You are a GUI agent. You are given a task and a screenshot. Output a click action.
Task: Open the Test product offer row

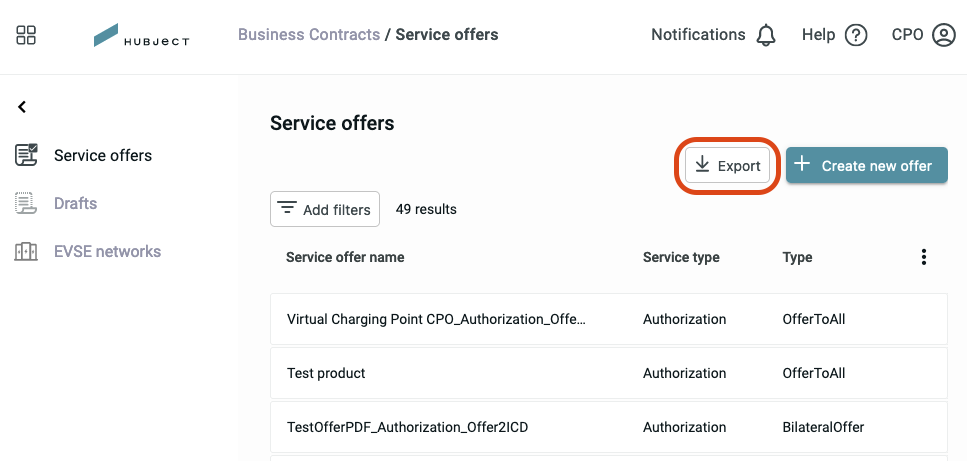[609, 373]
